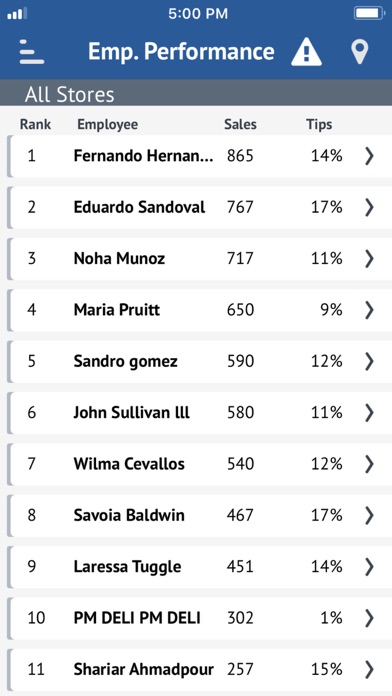Tap Savoia Baldwin sales value 467
The height and width of the screenshot is (696, 392).
pyautogui.click(x=240, y=515)
